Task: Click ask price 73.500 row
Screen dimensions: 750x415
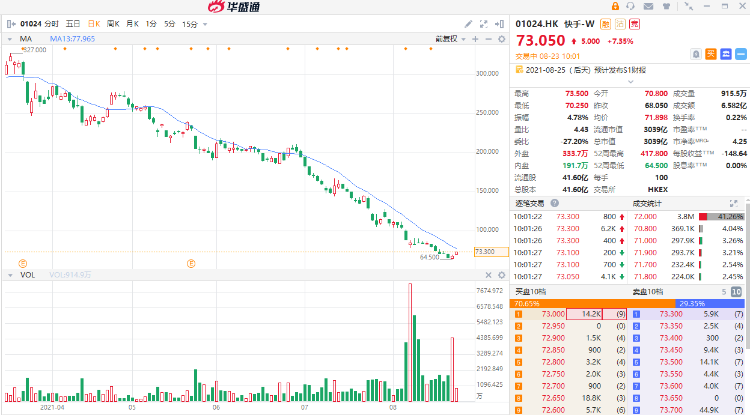Action: coord(688,362)
